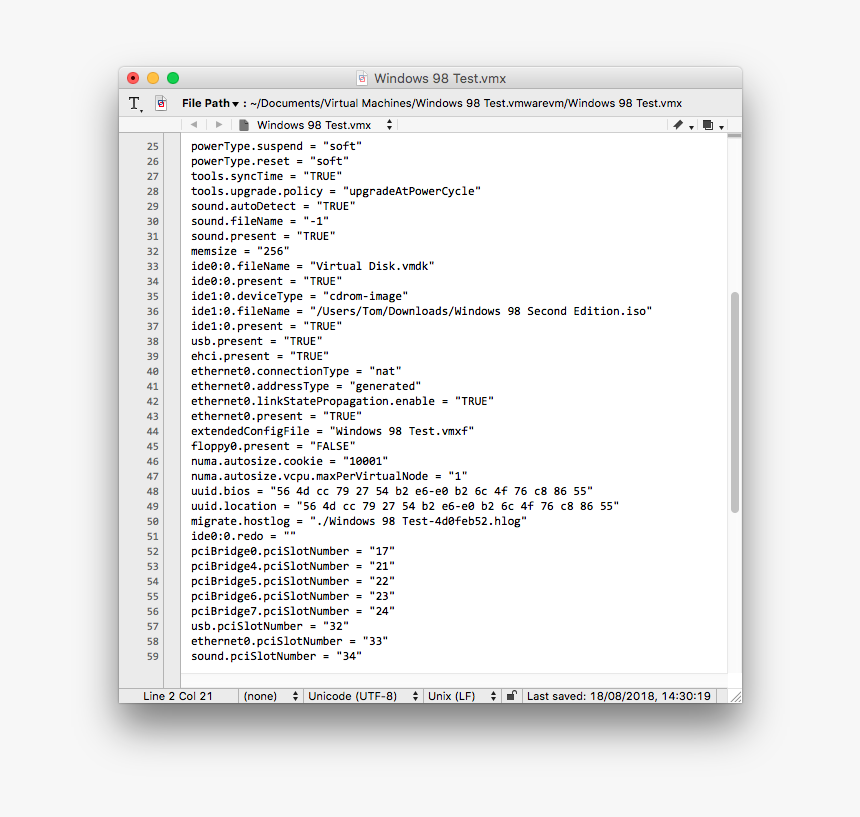Image resolution: width=860 pixels, height=817 pixels.
Task: Click the file path text in the toolbar
Action: pos(466,103)
